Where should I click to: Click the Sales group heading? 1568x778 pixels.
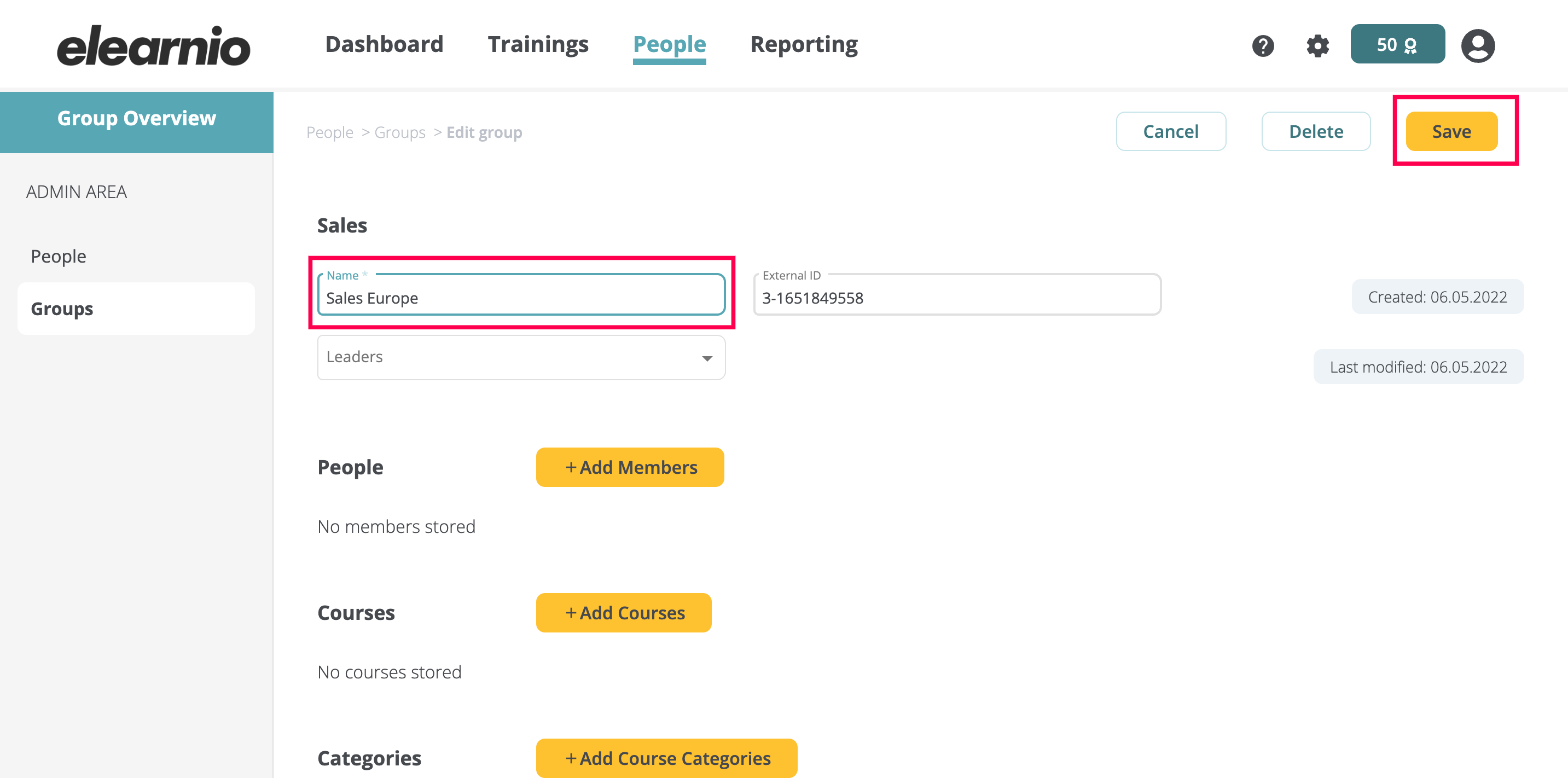[342, 226]
